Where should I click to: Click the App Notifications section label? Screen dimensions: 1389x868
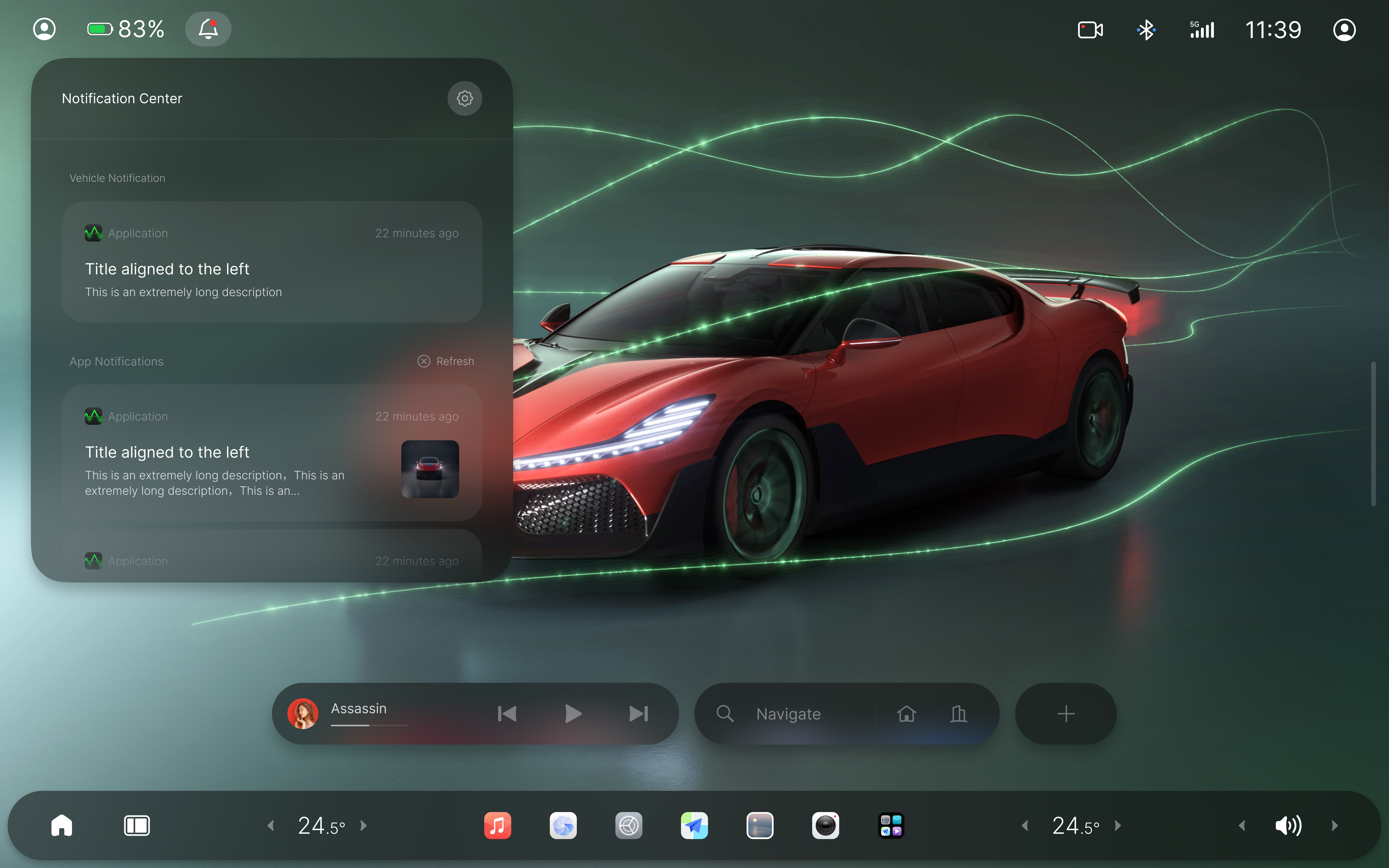pos(116,361)
